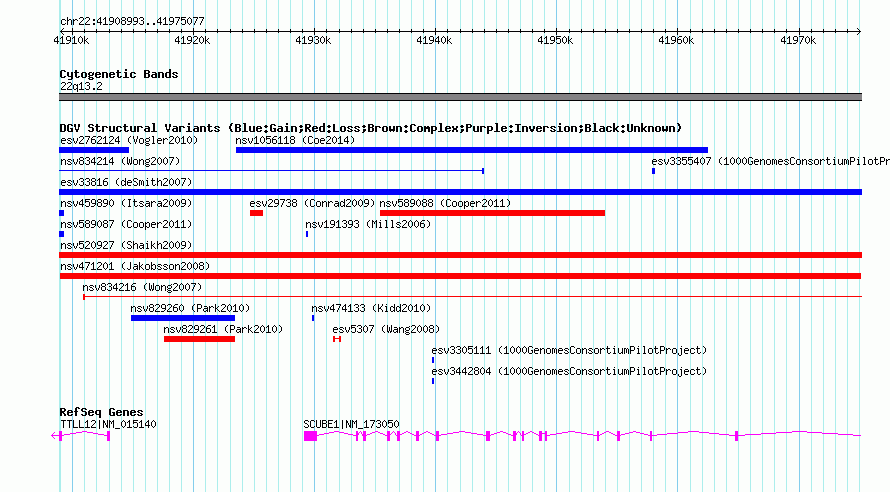Click the 41970k ruler tick label
Viewport: 890px width, 492px height.
click(x=798, y=40)
